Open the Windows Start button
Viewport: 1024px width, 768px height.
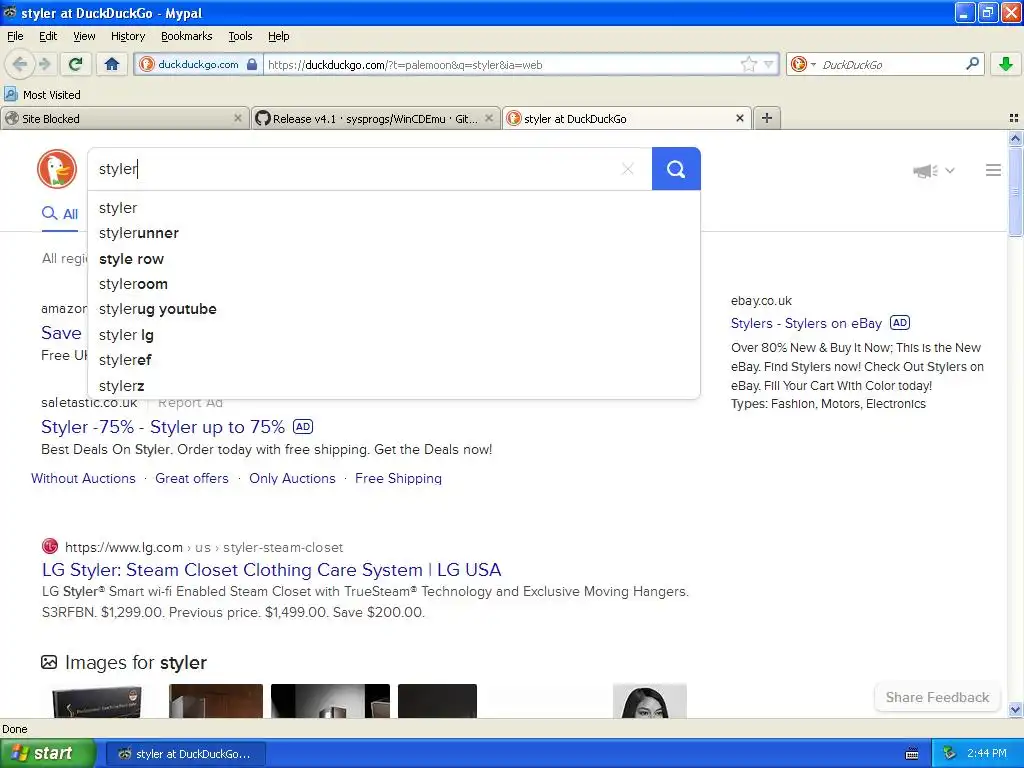coord(48,753)
